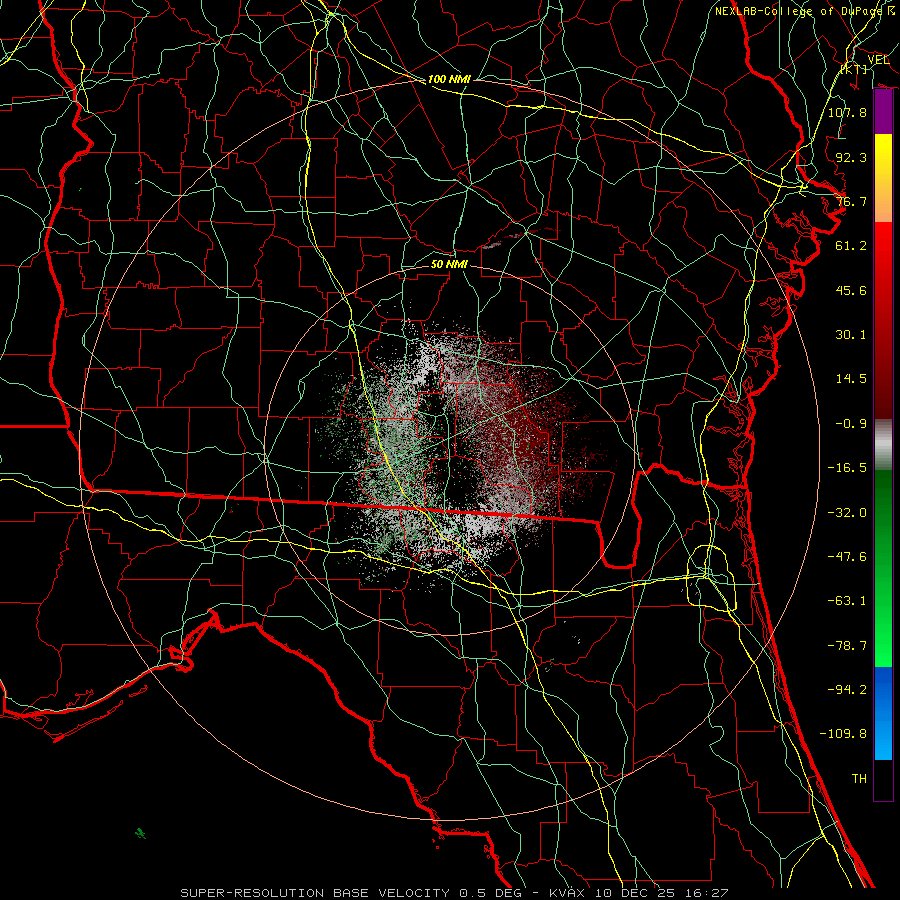Image resolution: width=900 pixels, height=900 pixels.
Task: Click the 14.5 legend value
Action: pyautogui.click(x=851, y=379)
